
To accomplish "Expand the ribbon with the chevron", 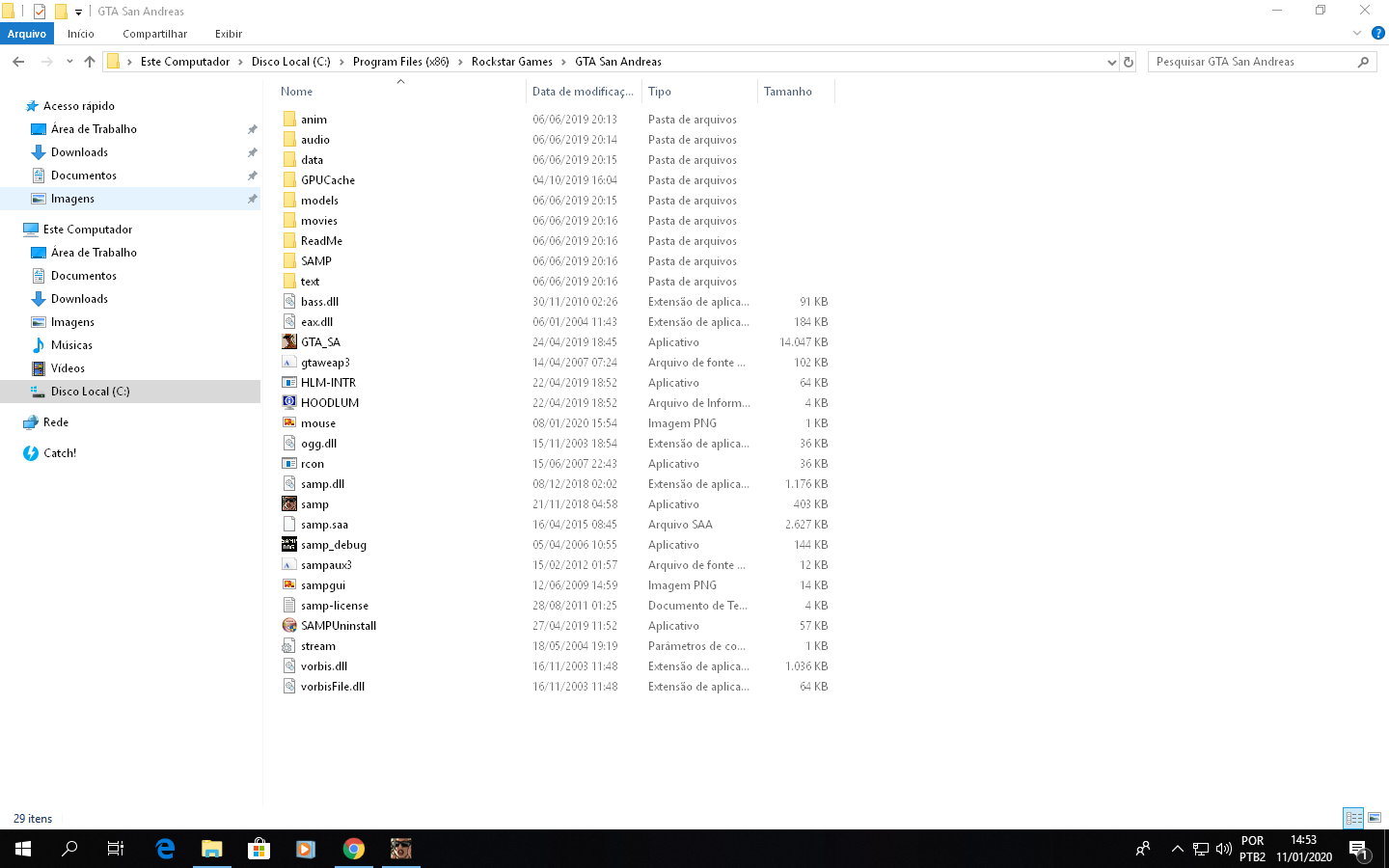I will click(1357, 33).
